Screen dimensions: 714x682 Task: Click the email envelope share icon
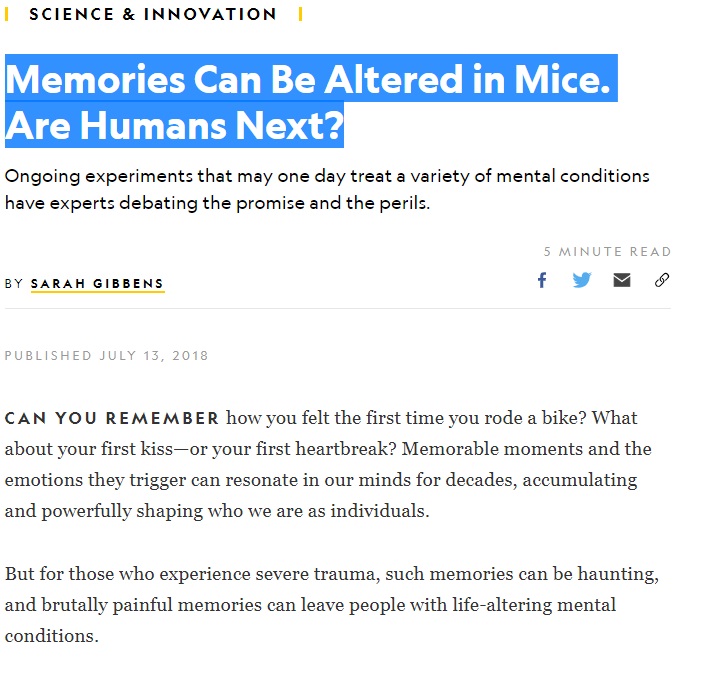pyautogui.click(x=622, y=280)
